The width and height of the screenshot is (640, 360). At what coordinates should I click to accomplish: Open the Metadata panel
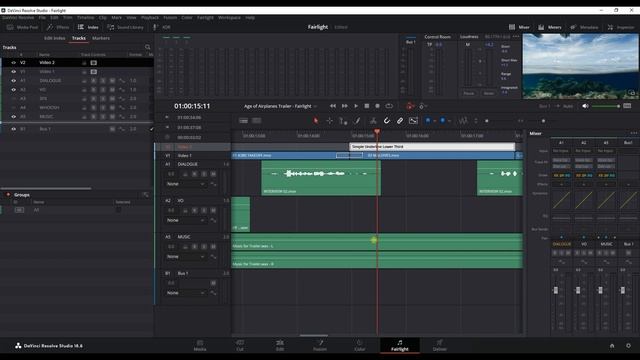click(x=584, y=27)
